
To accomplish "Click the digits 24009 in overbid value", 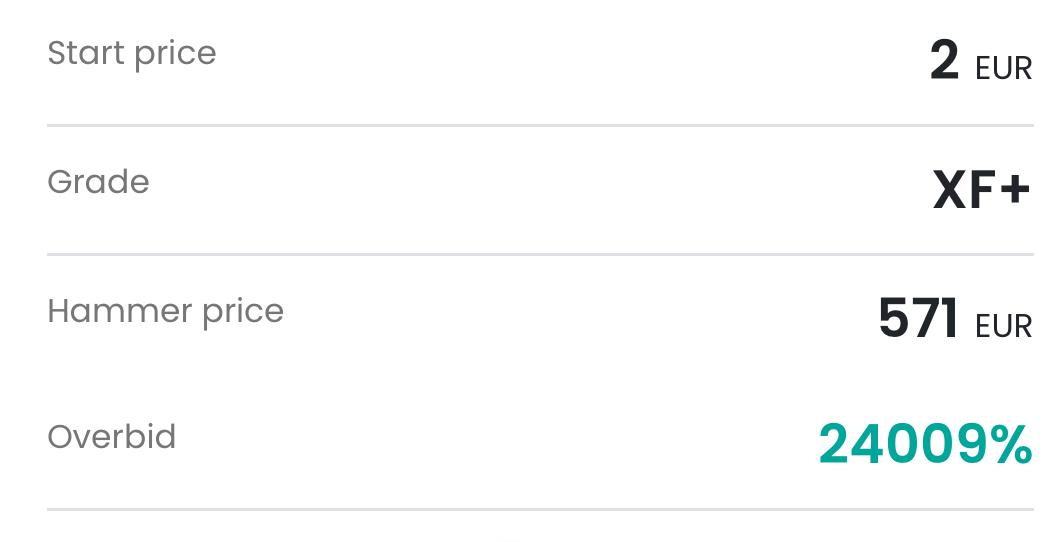I will point(904,445).
